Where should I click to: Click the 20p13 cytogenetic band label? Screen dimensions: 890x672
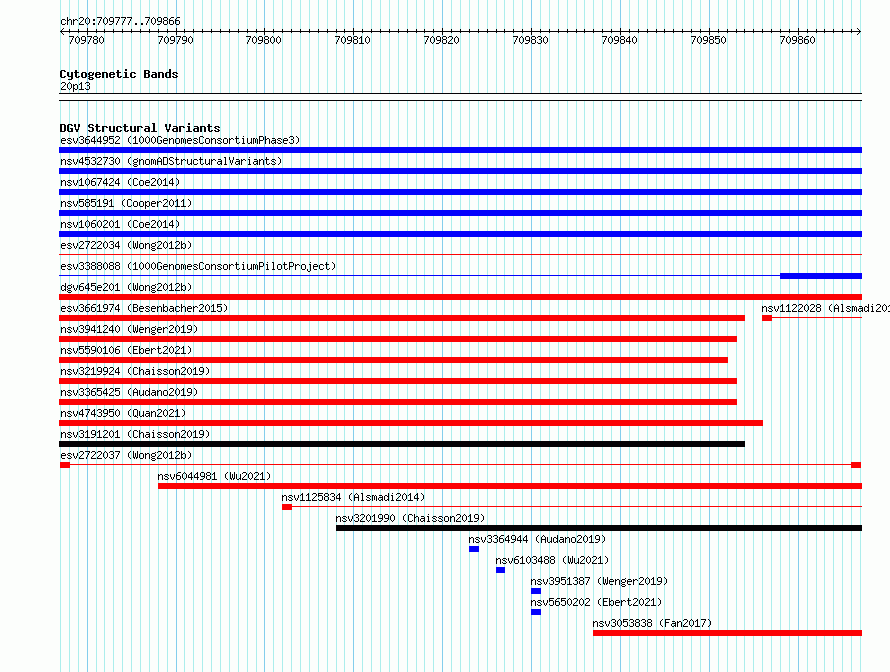(x=75, y=86)
